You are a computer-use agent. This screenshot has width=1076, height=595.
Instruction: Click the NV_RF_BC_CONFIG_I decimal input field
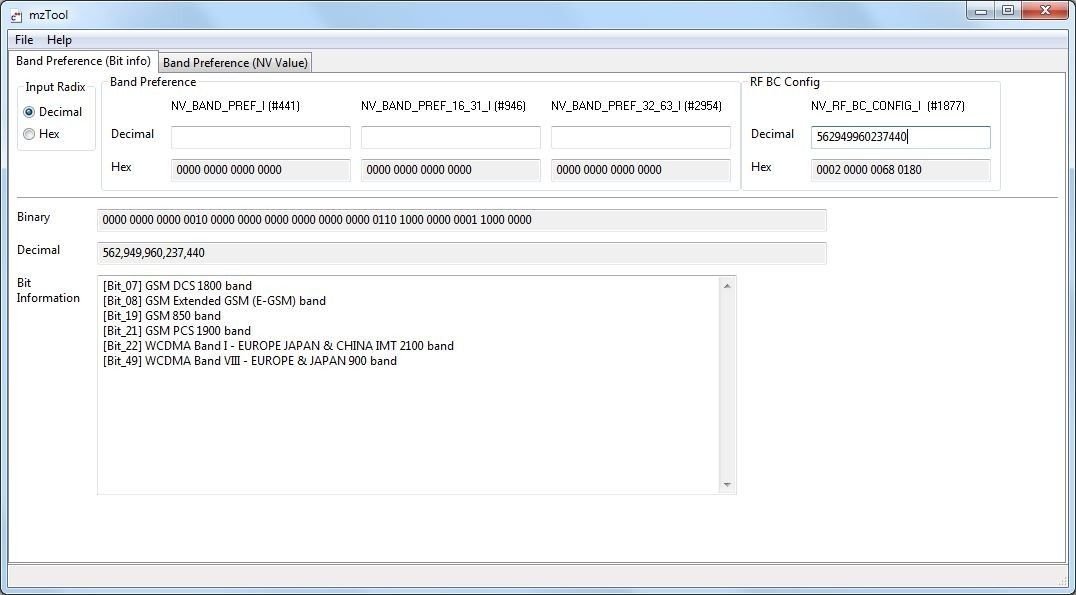900,137
